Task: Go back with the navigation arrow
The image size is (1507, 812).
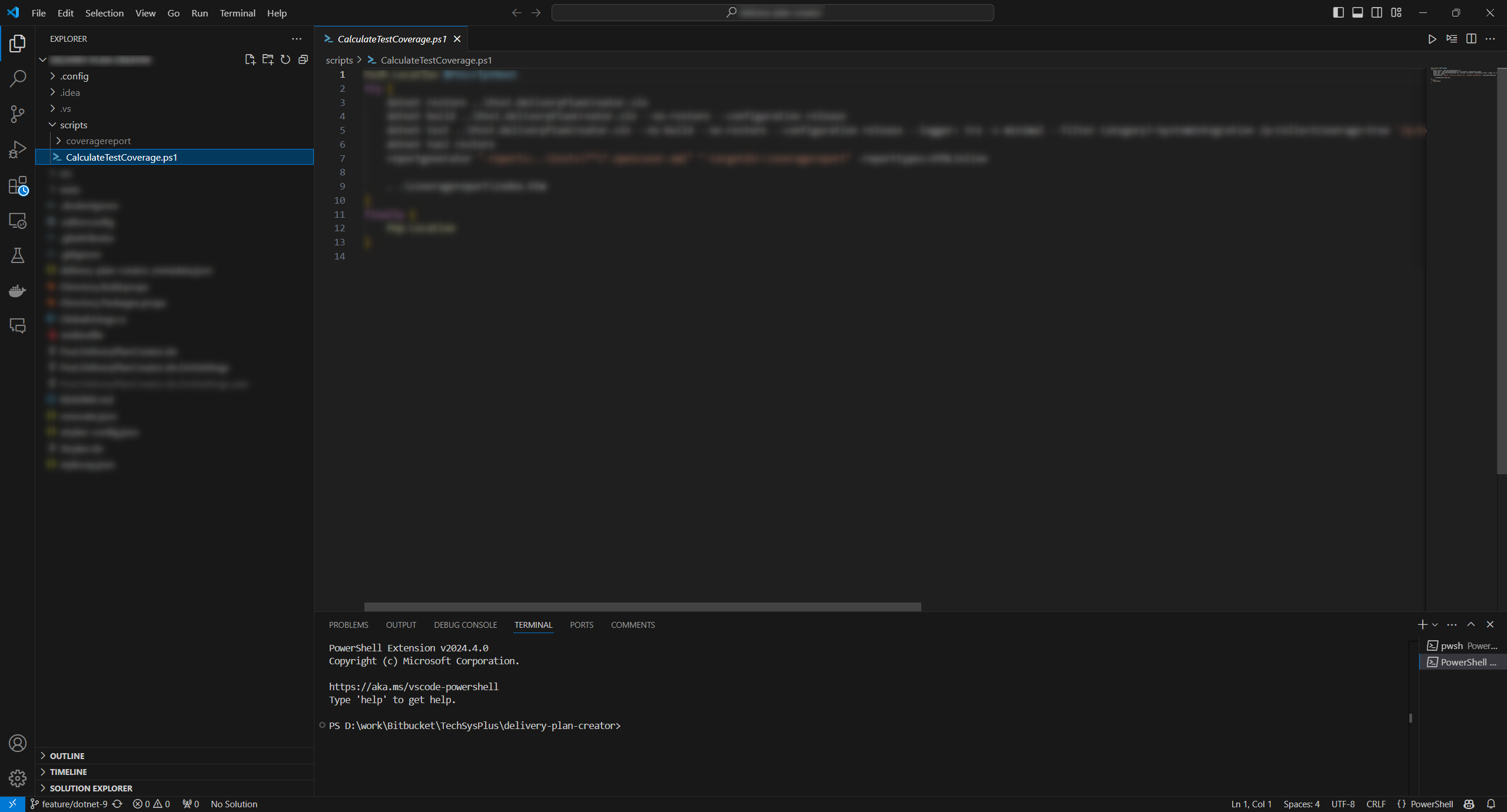Action: pyautogui.click(x=516, y=12)
